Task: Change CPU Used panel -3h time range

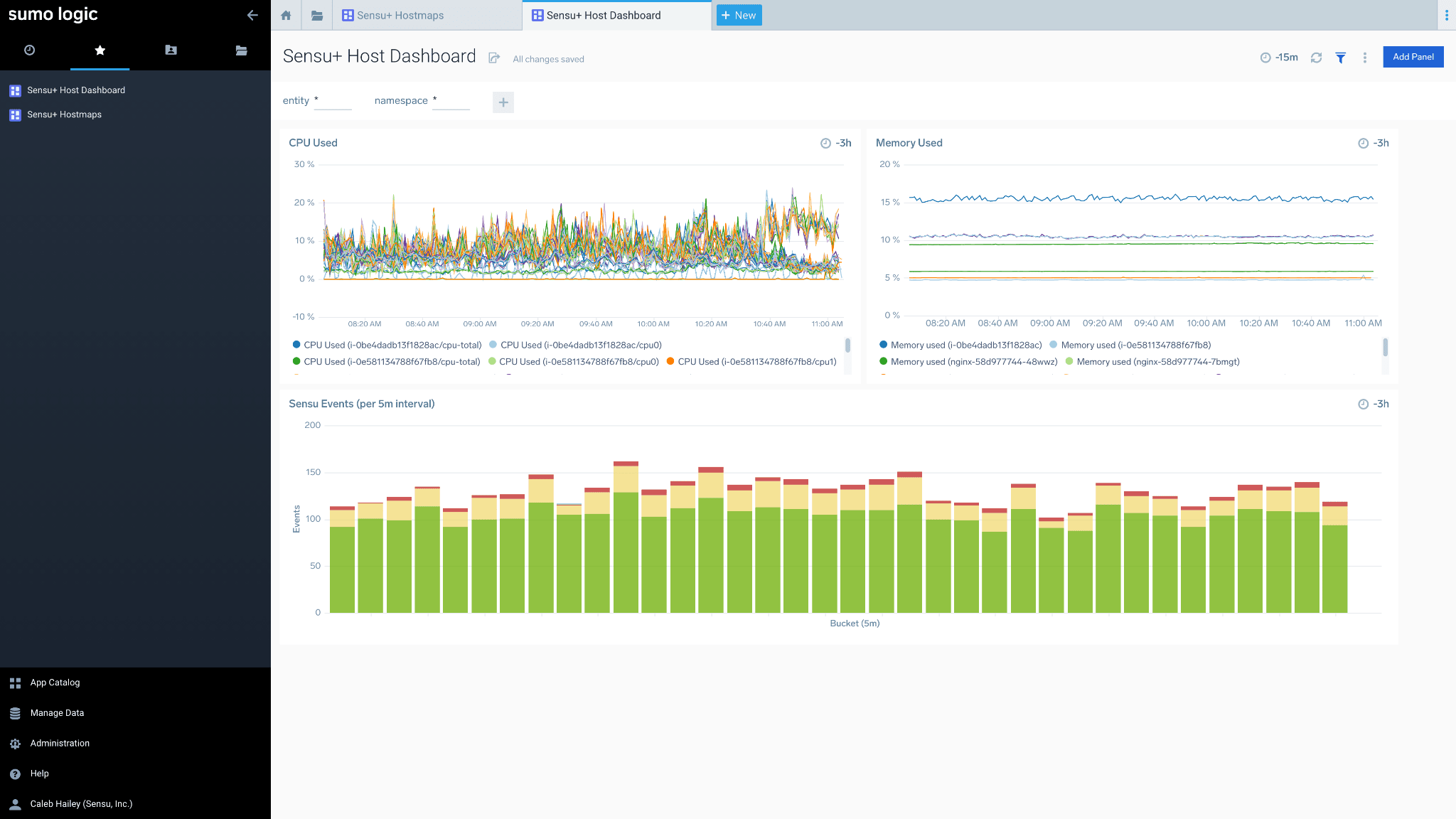Action: 836,143
